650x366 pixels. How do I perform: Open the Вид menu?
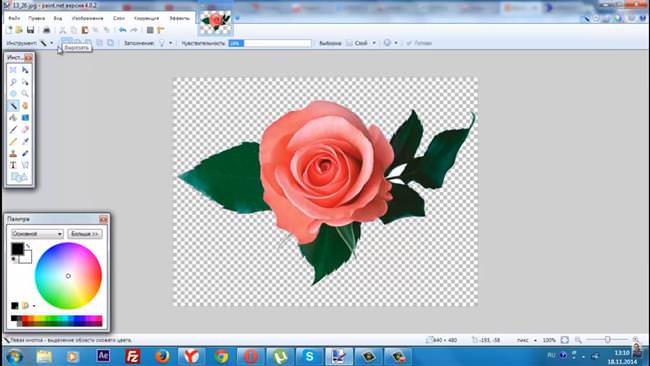point(58,18)
